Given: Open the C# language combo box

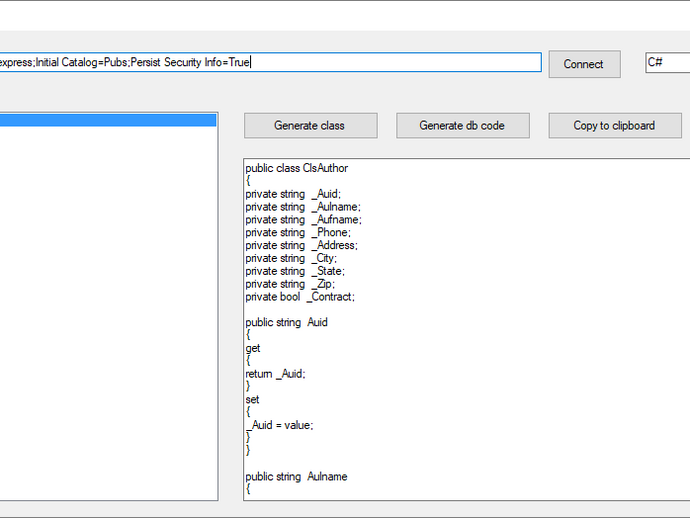Looking at the screenshot, I should tap(668, 62).
